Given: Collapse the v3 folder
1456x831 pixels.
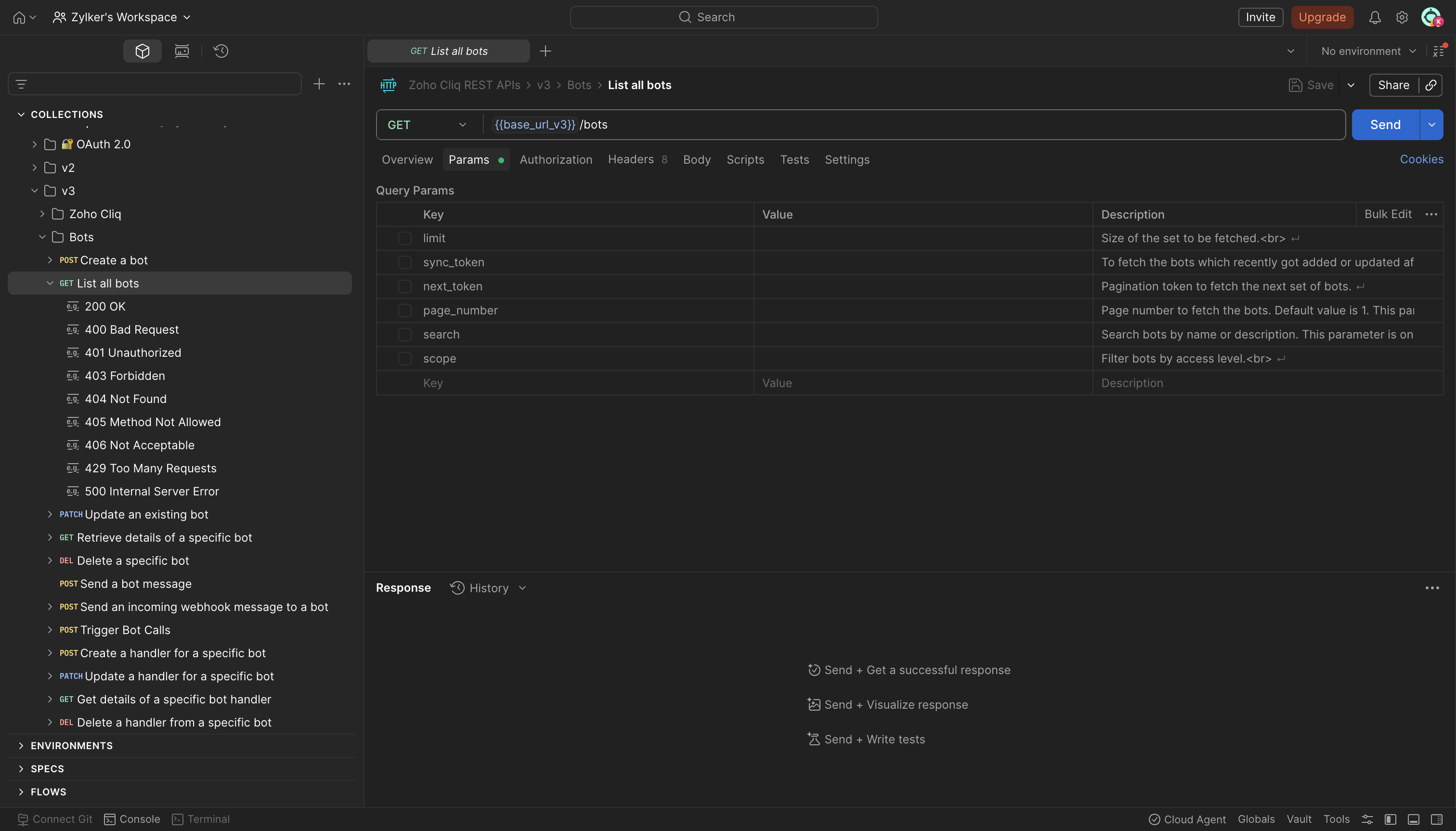Looking at the screenshot, I should coord(34,190).
